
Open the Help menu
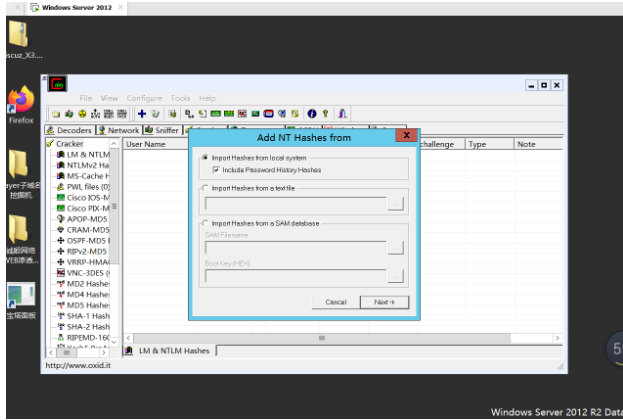[x=207, y=98]
